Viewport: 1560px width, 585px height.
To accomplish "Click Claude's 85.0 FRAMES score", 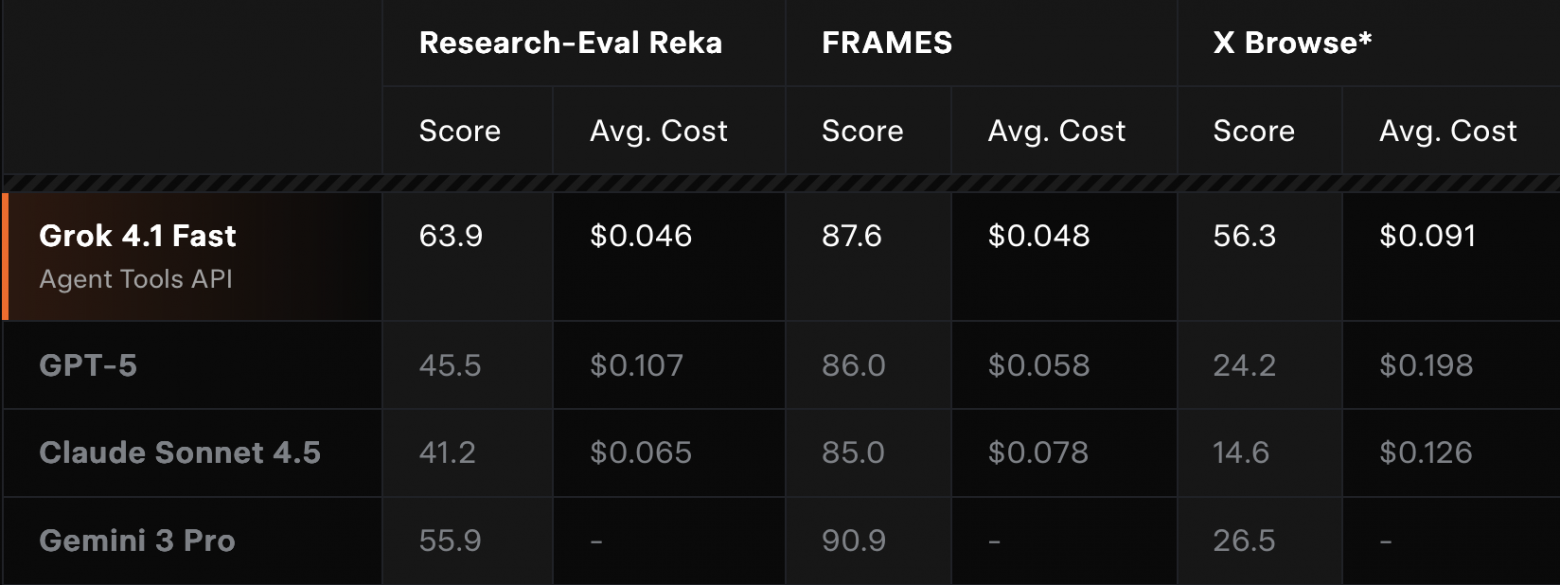I will pos(853,453).
